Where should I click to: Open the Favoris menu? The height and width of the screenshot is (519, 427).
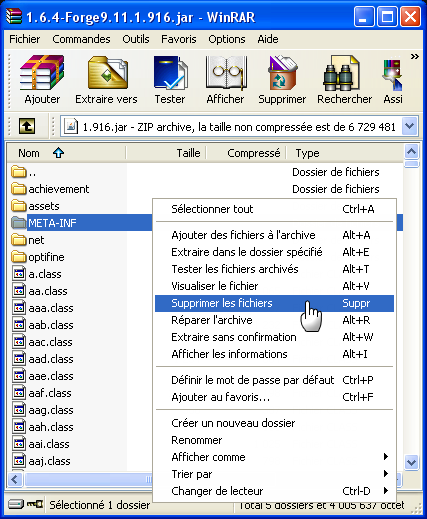click(x=179, y=39)
